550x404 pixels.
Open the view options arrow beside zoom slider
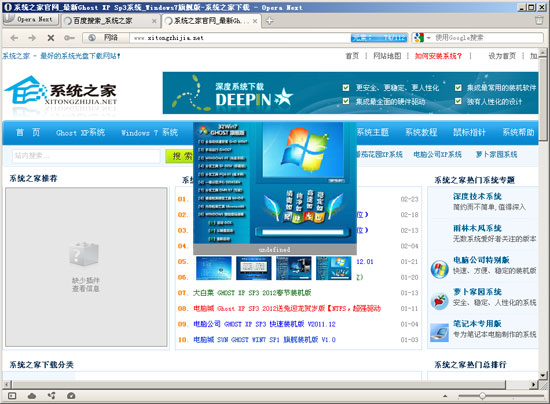pos(445,396)
